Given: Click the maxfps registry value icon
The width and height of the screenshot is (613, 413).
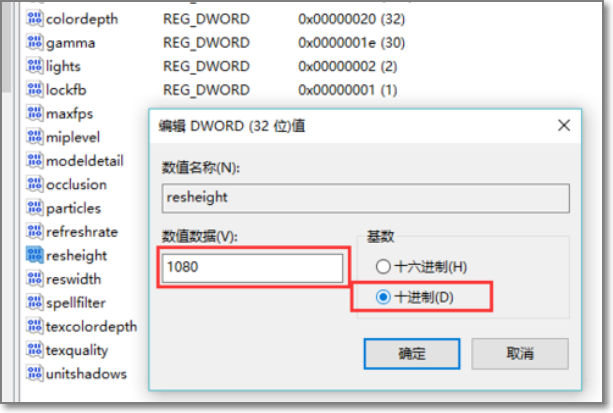Looking at the screenshot, I should coord(35,114).
